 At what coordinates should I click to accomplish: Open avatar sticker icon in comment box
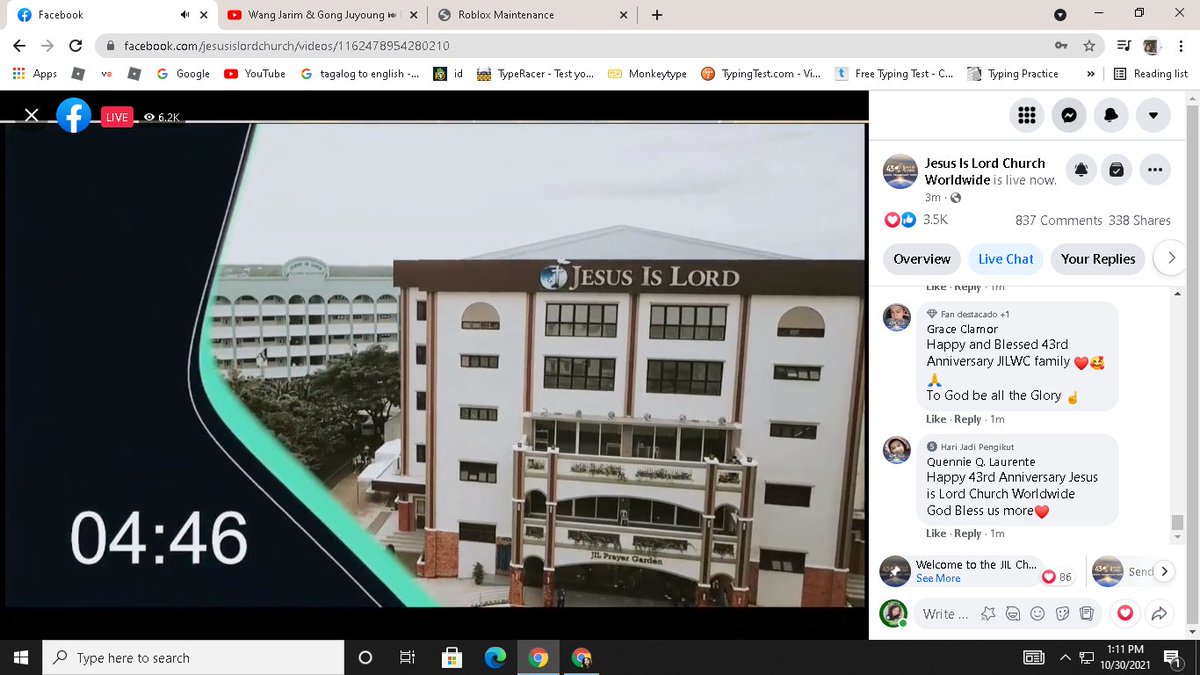coord(1012,613)
